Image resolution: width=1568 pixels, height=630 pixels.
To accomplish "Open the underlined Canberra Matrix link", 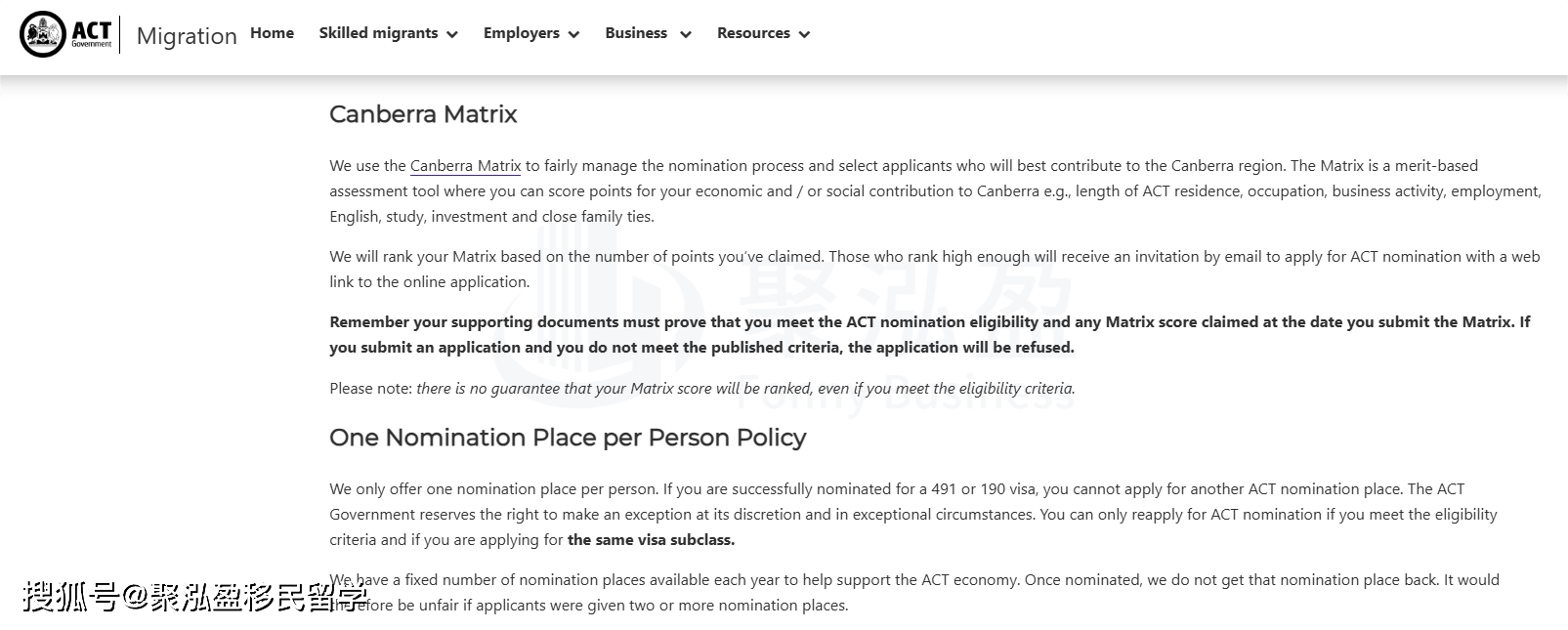I will (465, 166).
